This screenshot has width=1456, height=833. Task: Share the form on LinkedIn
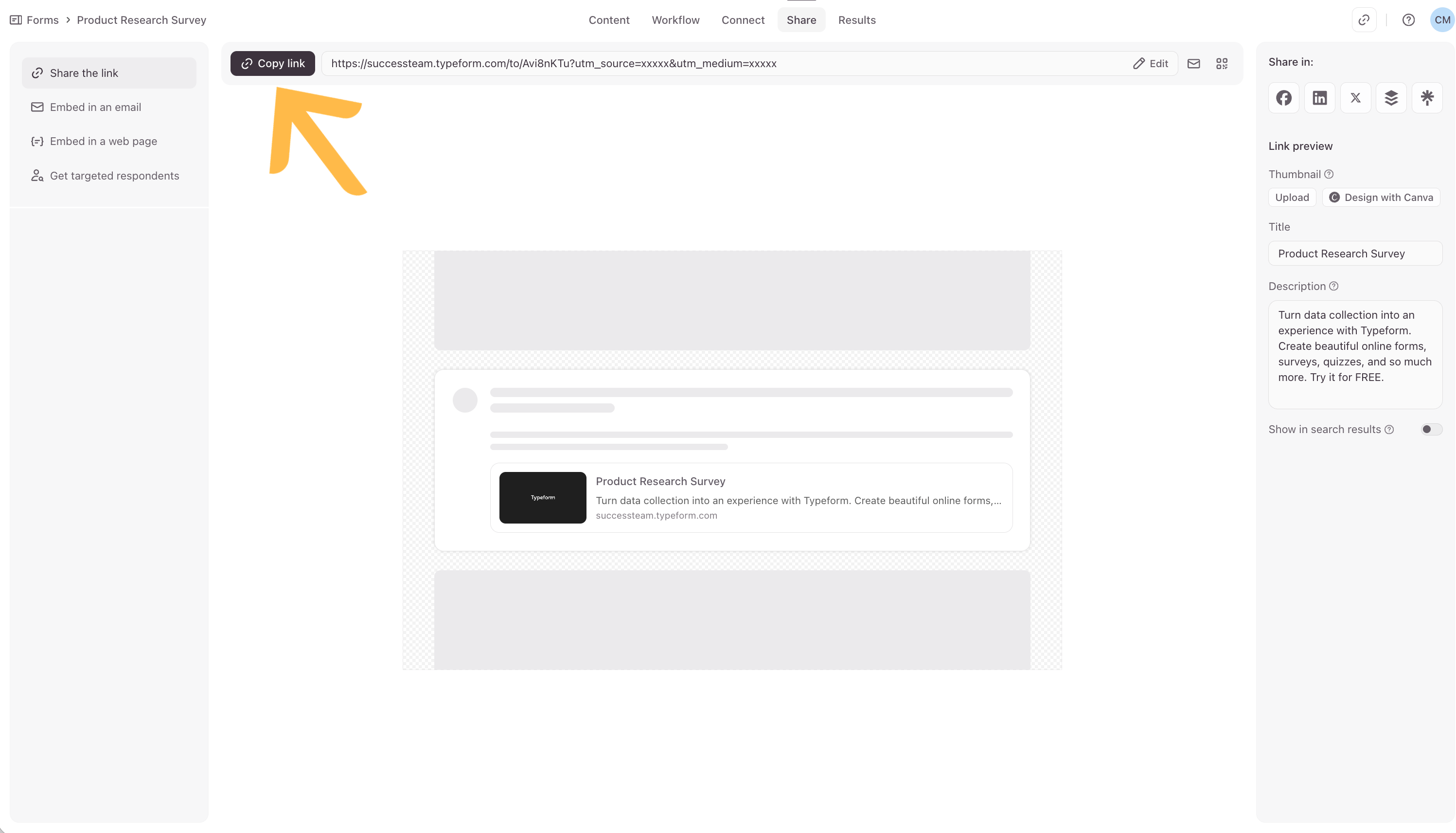[1319, 98]
